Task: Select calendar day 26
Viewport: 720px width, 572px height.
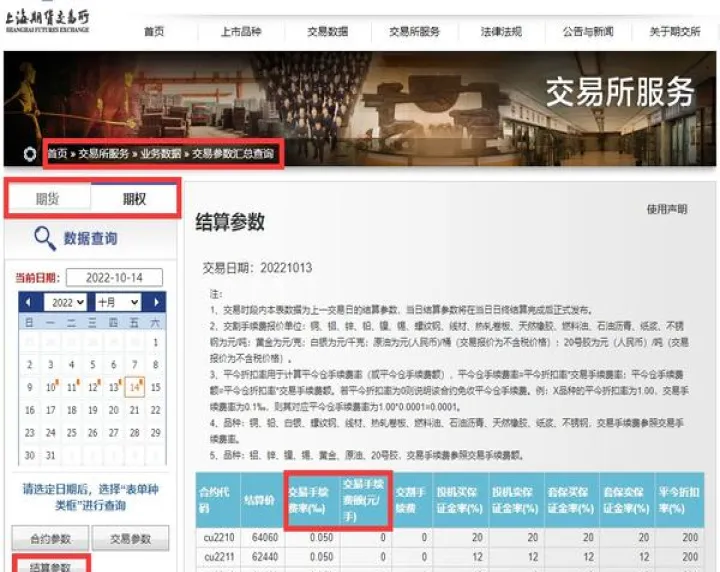Action: click(x=93, y=432)
